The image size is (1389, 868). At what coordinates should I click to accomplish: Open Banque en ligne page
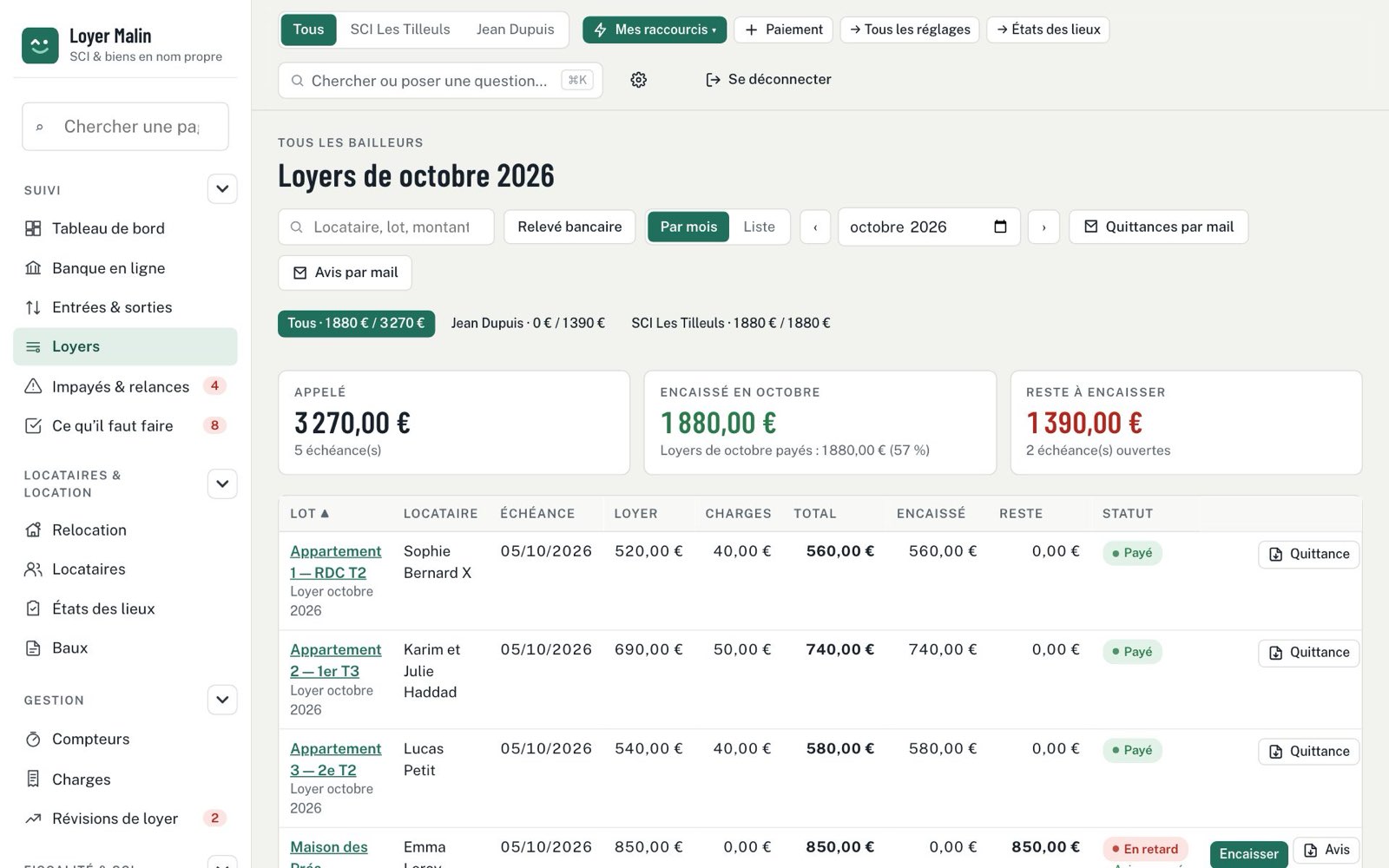point(125,268)
